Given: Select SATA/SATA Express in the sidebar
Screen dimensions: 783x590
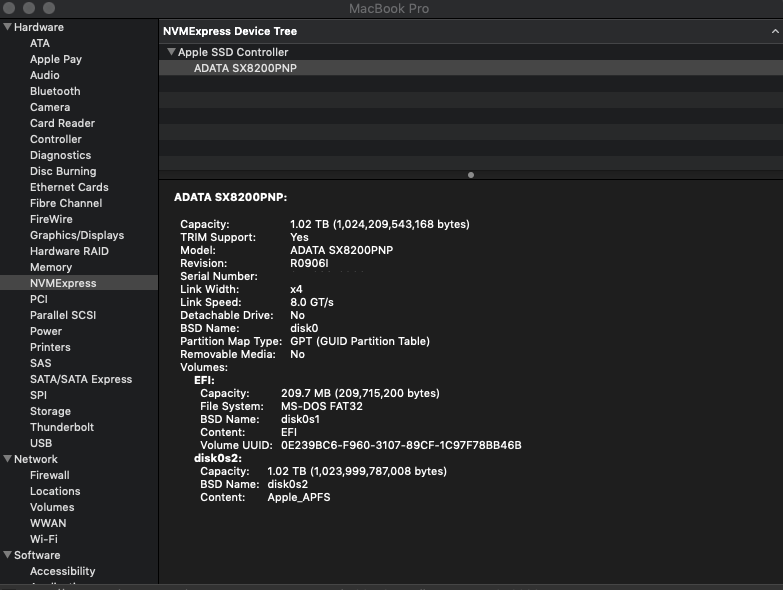Looking at the screenshot, I should (x=81, y=379).
